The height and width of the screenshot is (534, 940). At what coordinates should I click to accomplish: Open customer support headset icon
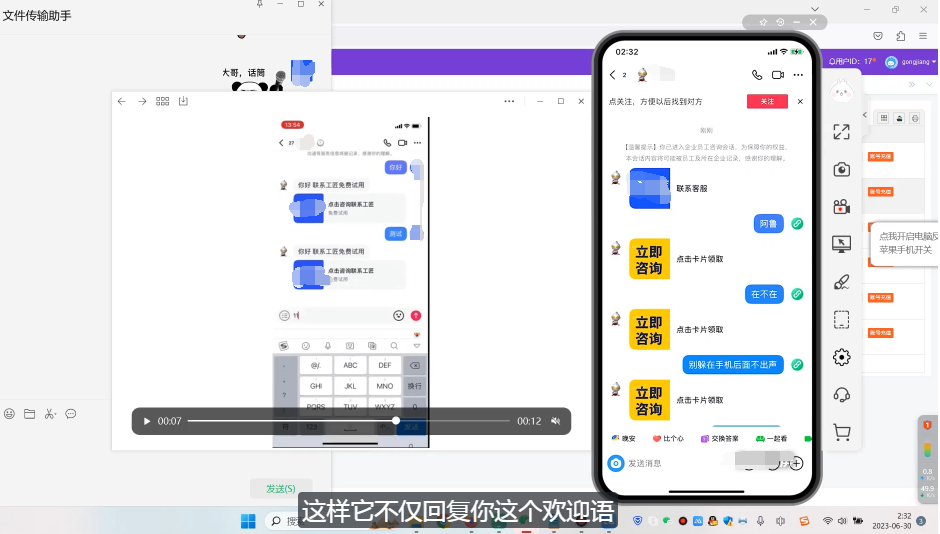[x=842, y=394]
